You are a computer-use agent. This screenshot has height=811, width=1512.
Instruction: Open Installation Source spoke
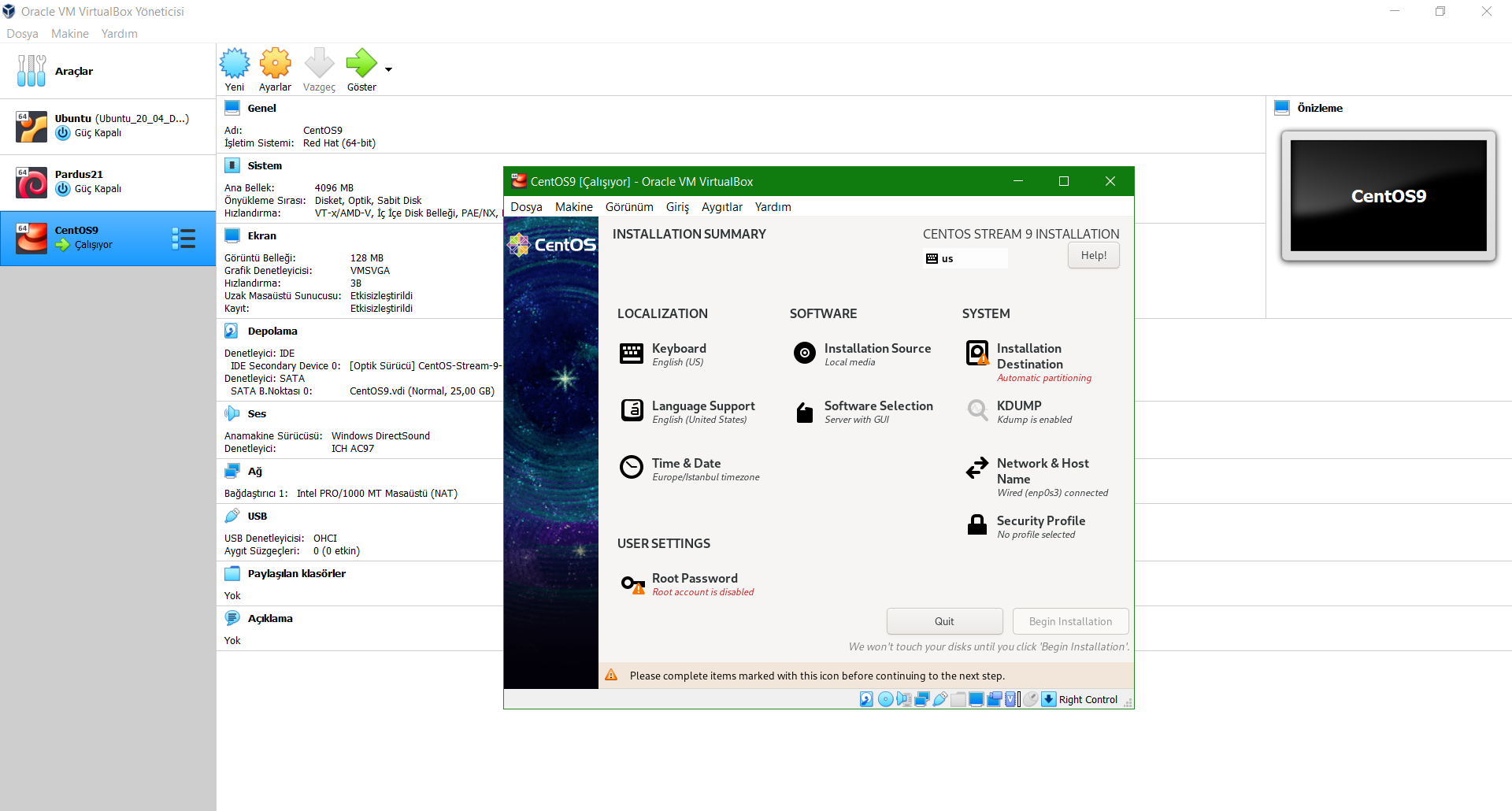tap(862, 354)
